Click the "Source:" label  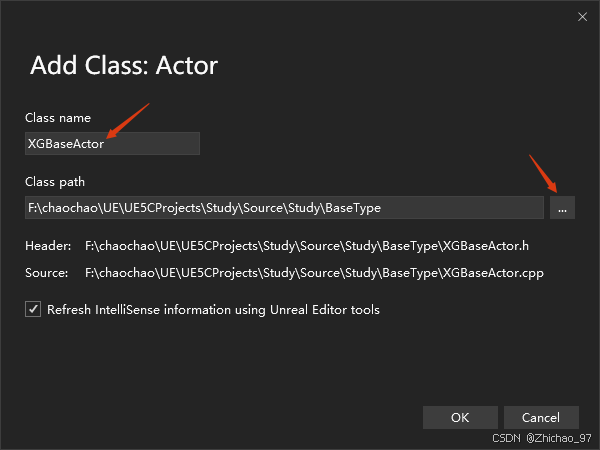click(x=47, y=272)
